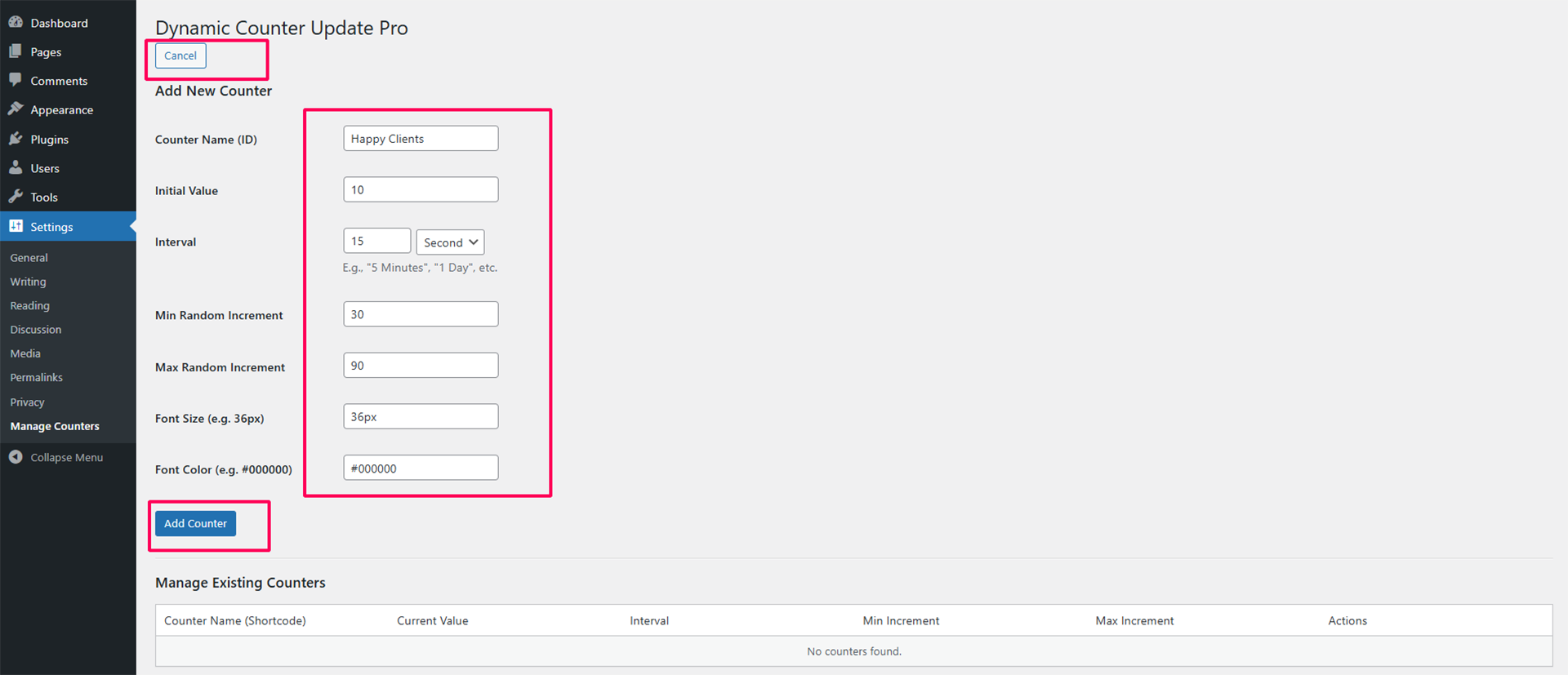The width and height of the screenshot is (1568, 675).
Task: Click the Collapse Menu arrow icon
Action: [x=16, y=457]
